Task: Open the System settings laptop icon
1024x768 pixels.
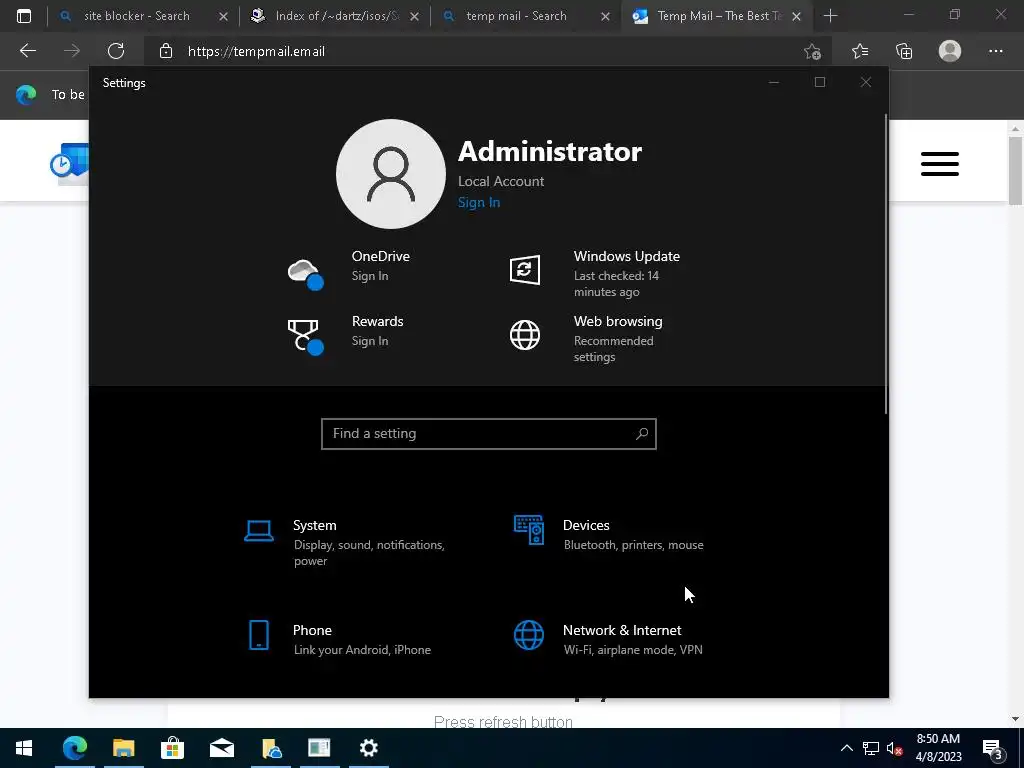Action: pyautogui.click(x=259, y=531)
